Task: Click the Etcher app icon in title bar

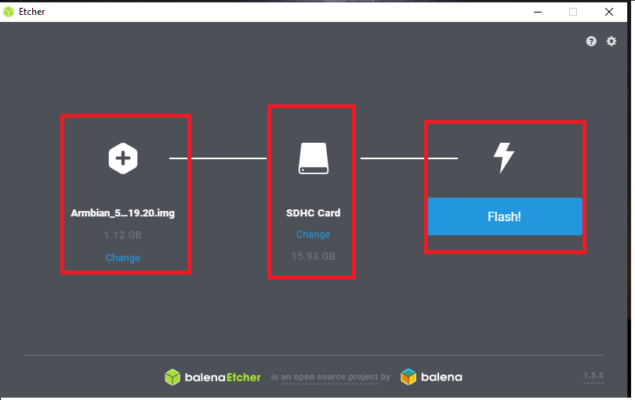Action: click(10, 11)
